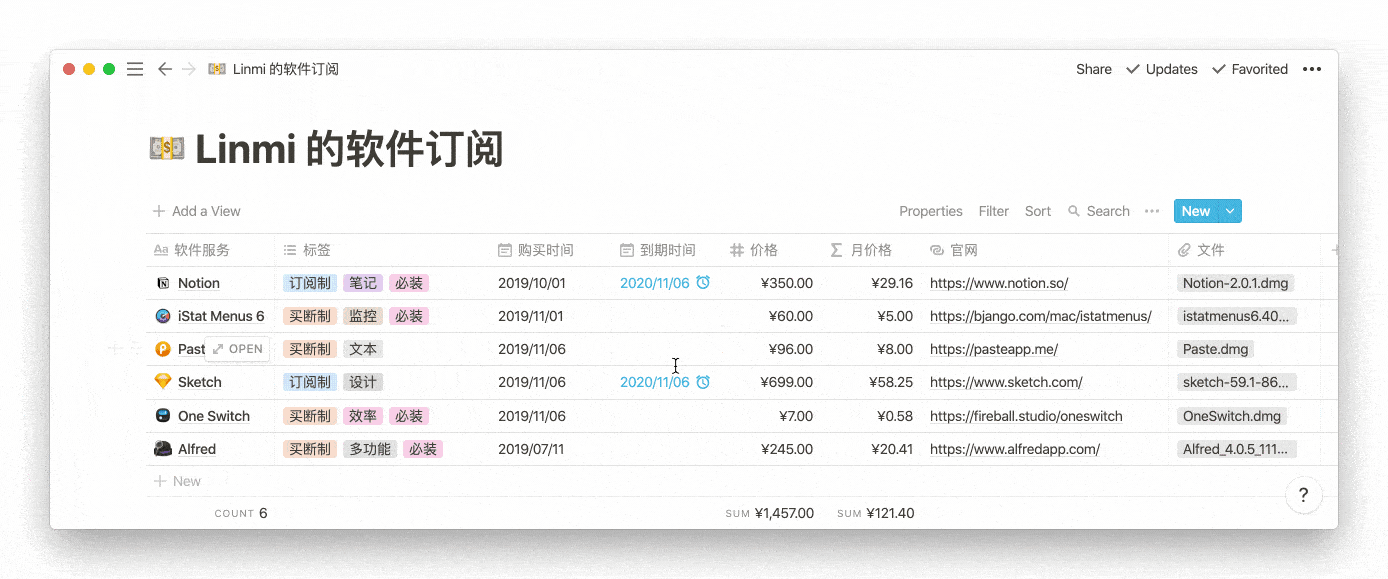Click the blue New button
The image size is (1388, 579).
coord(1197,211)
